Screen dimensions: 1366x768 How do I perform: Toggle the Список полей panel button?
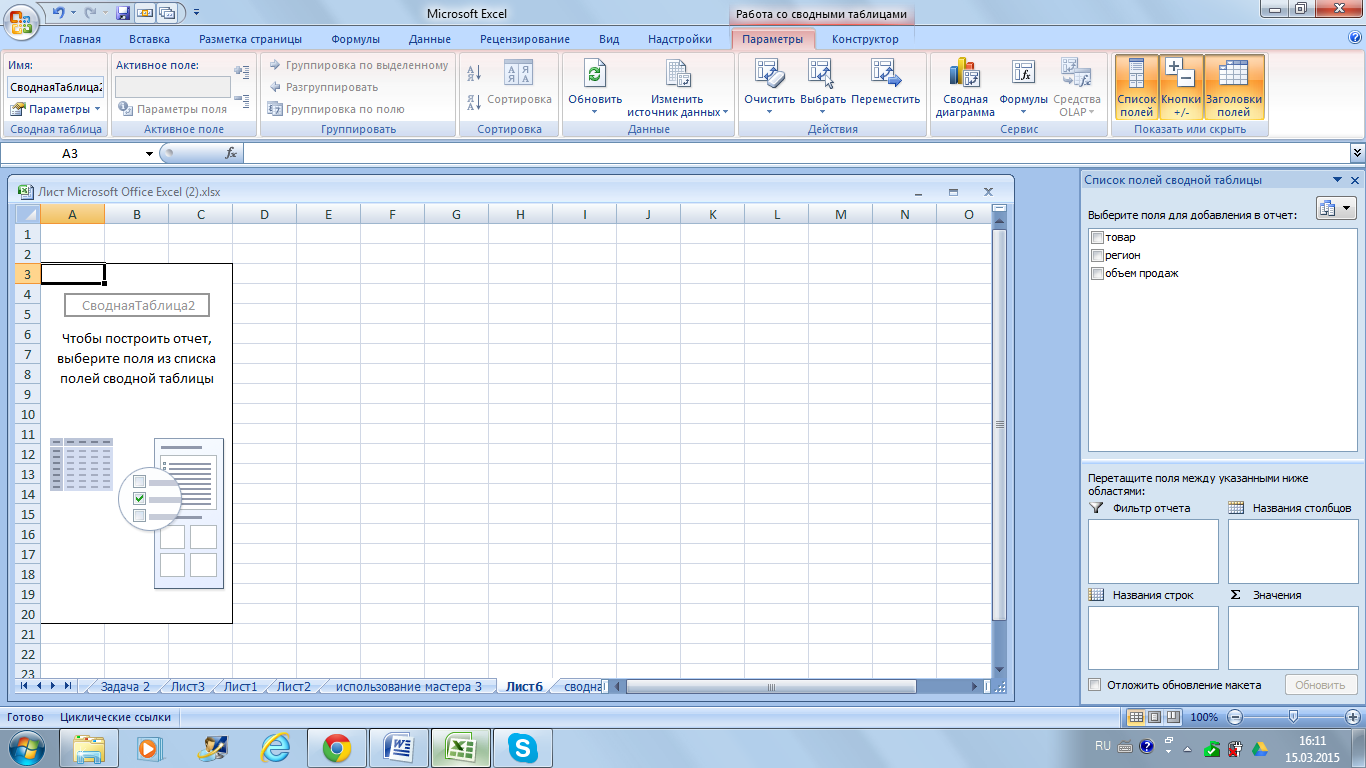click(1136, 88)
